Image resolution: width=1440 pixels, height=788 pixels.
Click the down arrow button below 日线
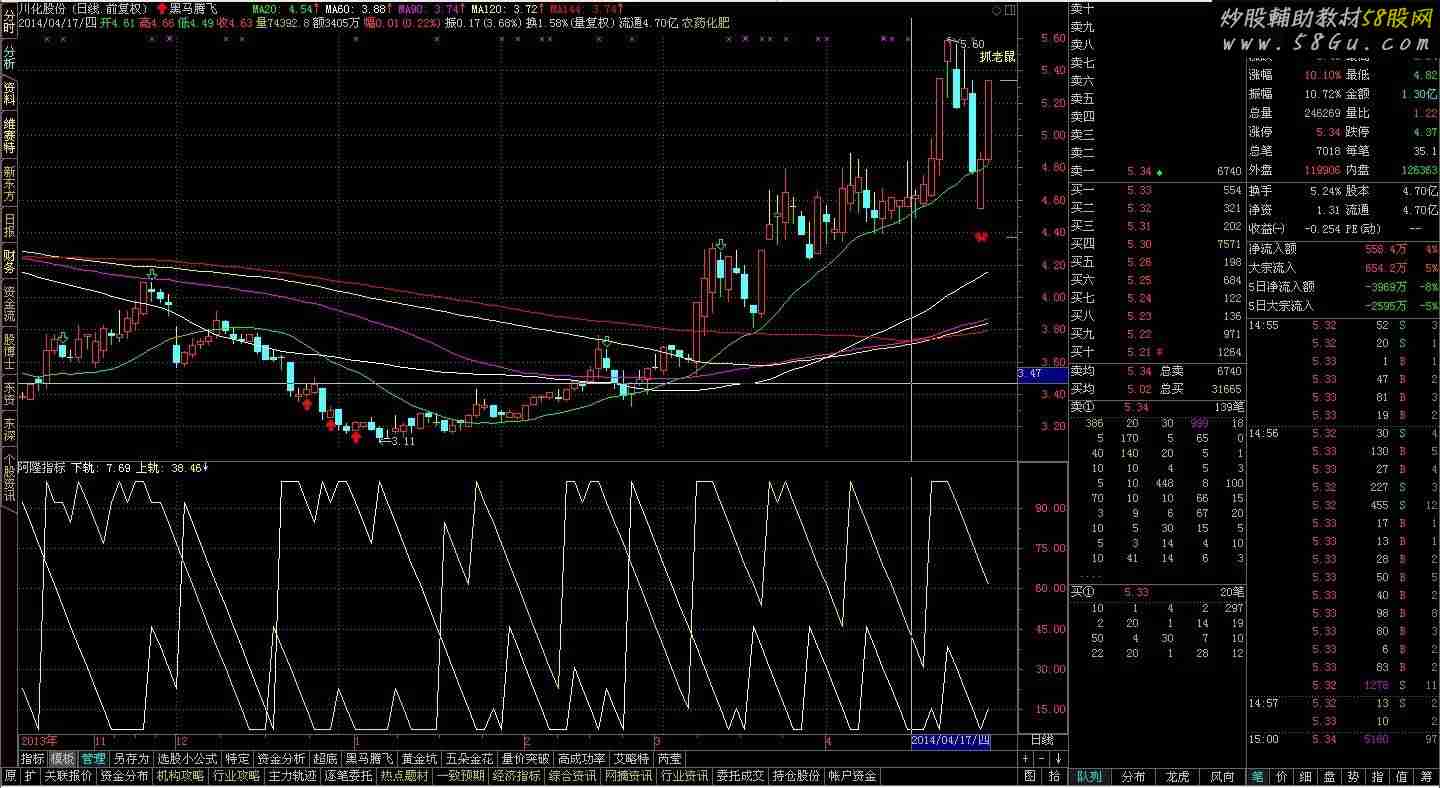point(1056,759)
